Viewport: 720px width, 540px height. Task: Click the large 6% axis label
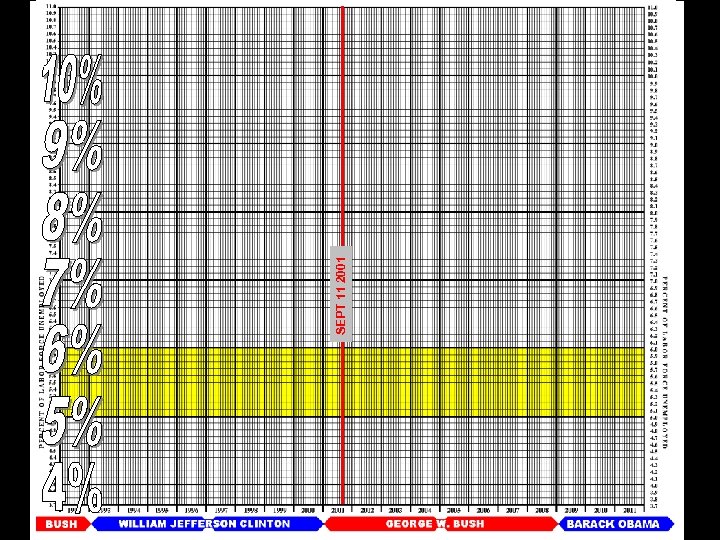[x=72, y=349]
